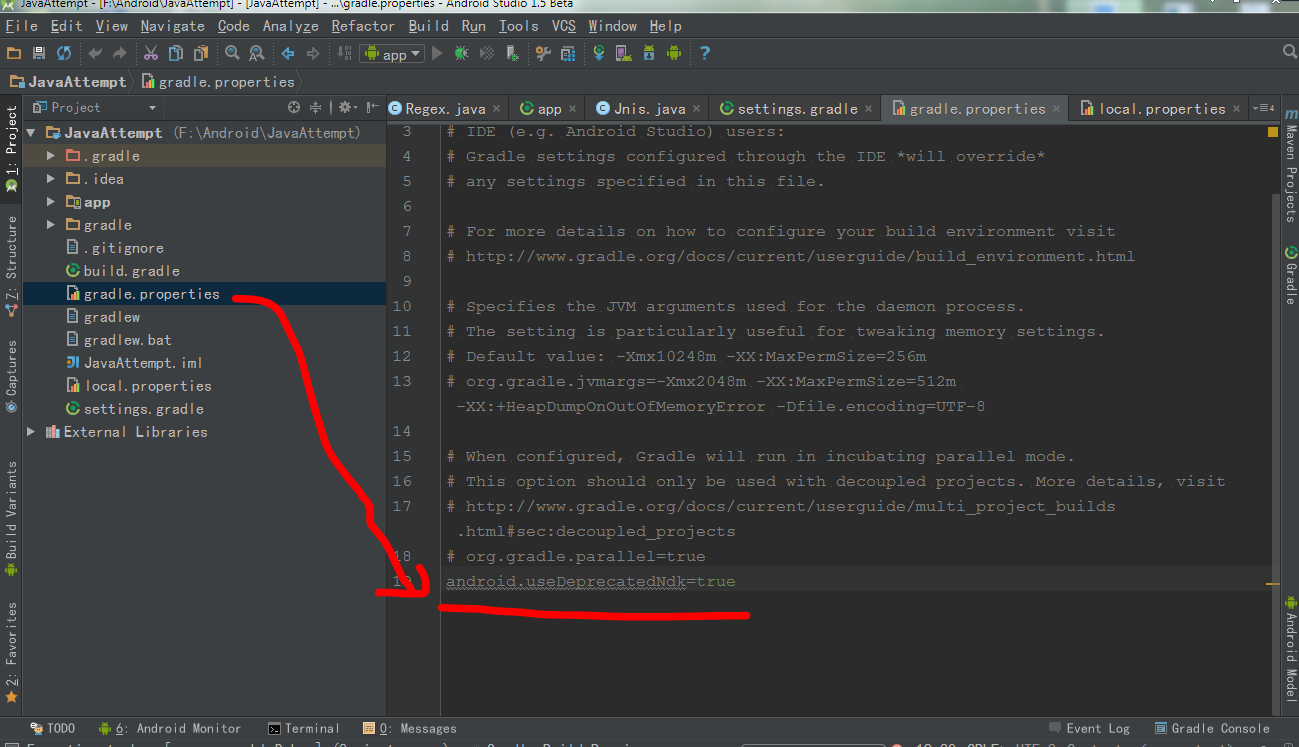This screenshot has height=747, width=1299.
Task: Click the Paste clipboard icon
Action: point(201,53)
